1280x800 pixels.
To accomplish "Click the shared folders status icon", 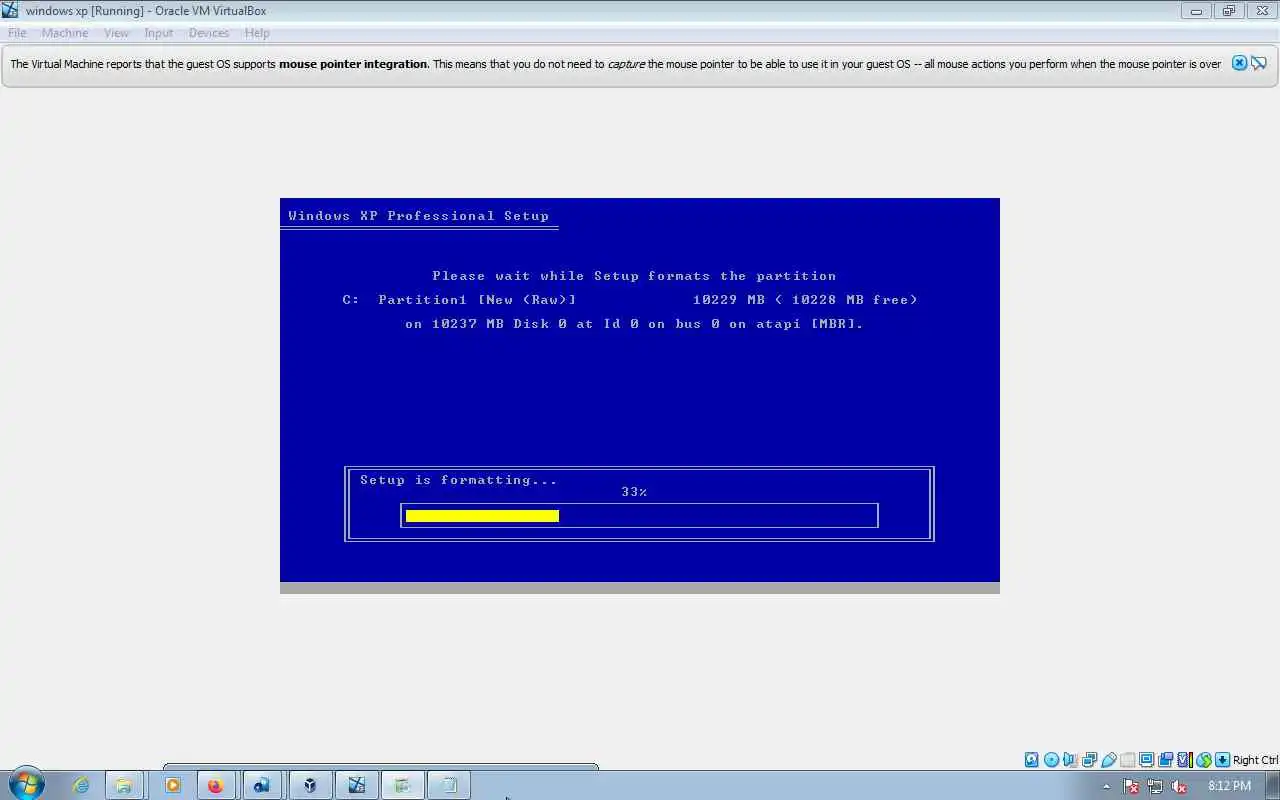I will pos(1128,760).
